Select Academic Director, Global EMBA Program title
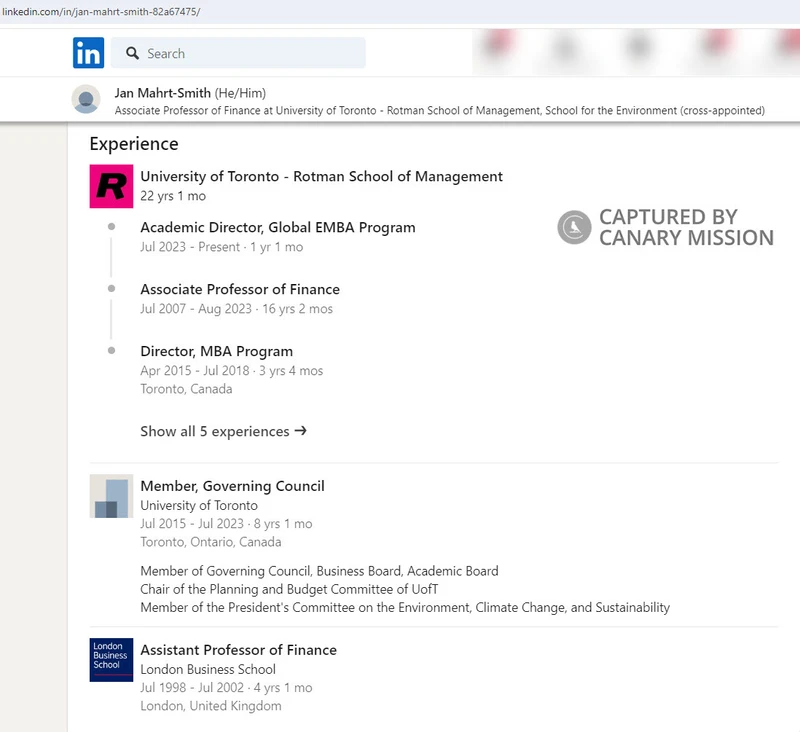800x732 pixels. click(278, 228)
